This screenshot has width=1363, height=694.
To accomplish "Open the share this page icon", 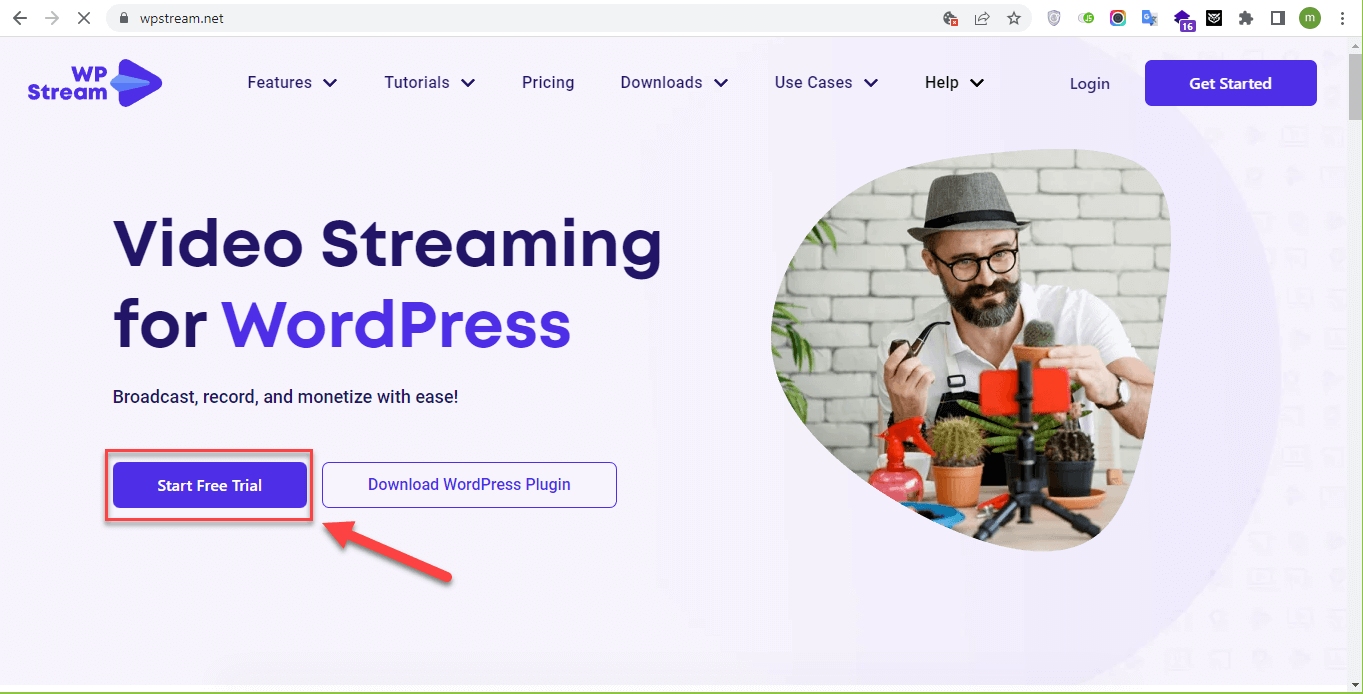I will [982, 18].
